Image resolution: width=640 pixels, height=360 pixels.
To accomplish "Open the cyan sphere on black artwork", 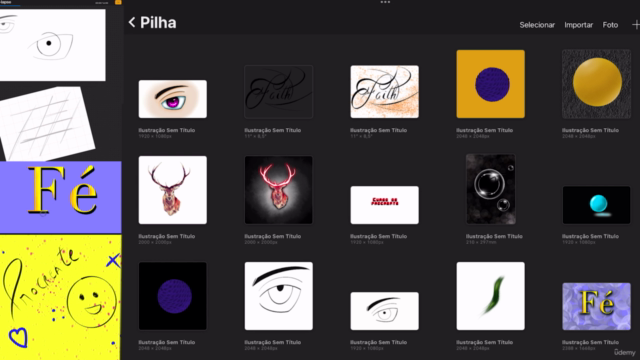I will pyautogui.click(x=596, y=205).
